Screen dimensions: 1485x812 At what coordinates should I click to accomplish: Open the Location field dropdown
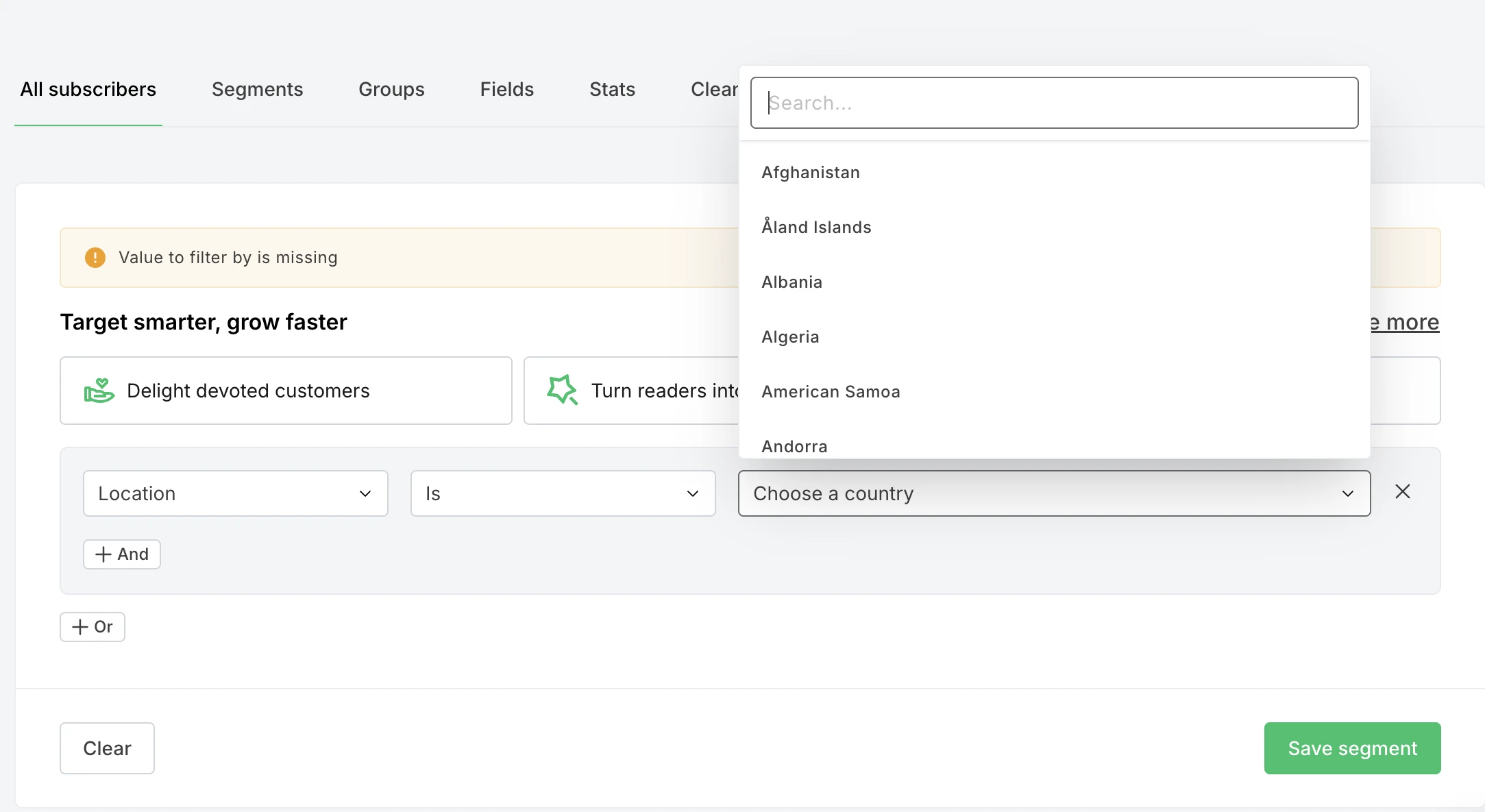pyautogui.click(x=235, y=493)
